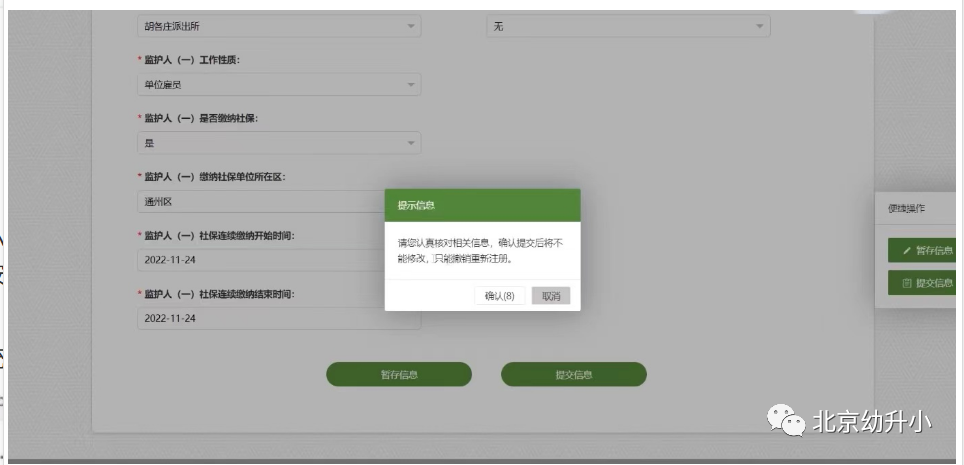The width and height of the screenshot is (964, 465).
Task: Open the 是否缴纳社保 dropdown showing 是
Action: 279,143
